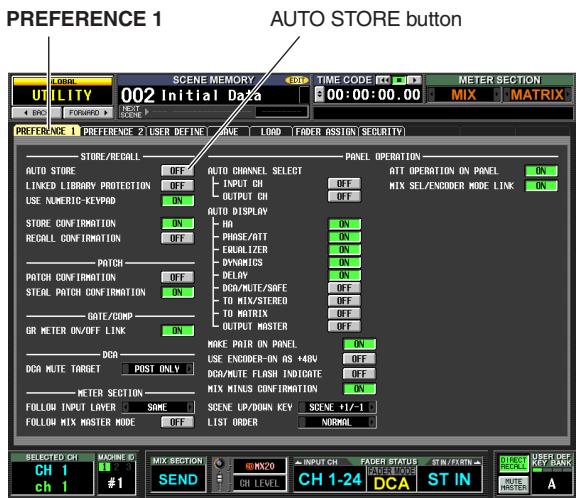Select machine ID 1 indicator

104,467
